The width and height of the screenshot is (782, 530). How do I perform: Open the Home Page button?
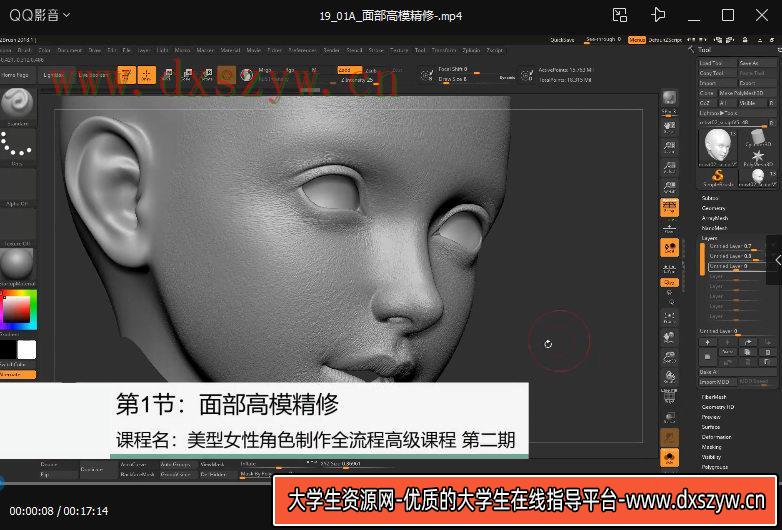tap(15, 75)
